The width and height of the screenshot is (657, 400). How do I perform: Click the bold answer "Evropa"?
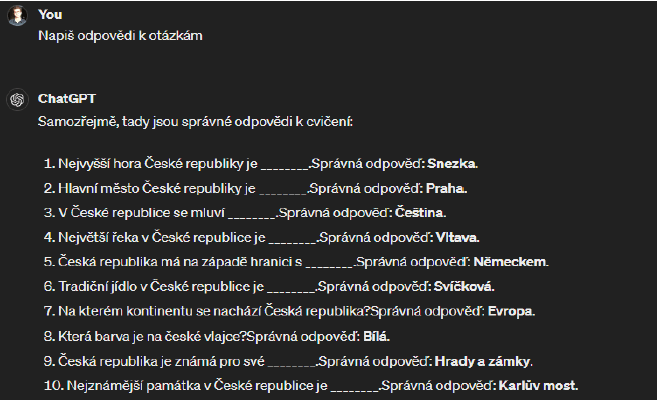coord(511,311)
